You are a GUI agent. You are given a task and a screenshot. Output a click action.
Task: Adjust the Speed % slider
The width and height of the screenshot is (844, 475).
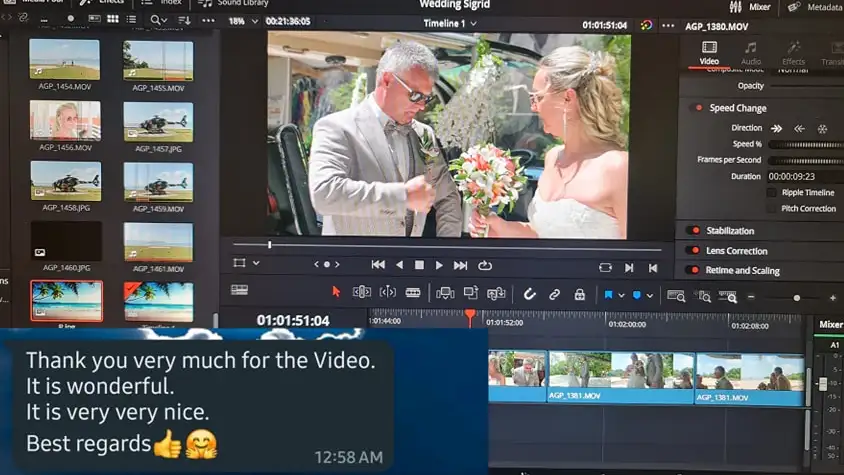[806, 144]
